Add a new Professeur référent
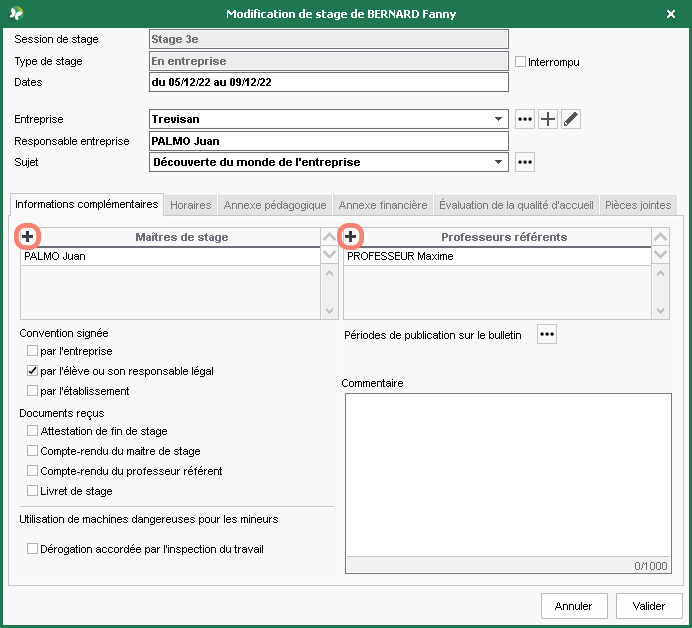Image resolution: width=692 pixels, height=628 pixels. click(x=350, y=237)
